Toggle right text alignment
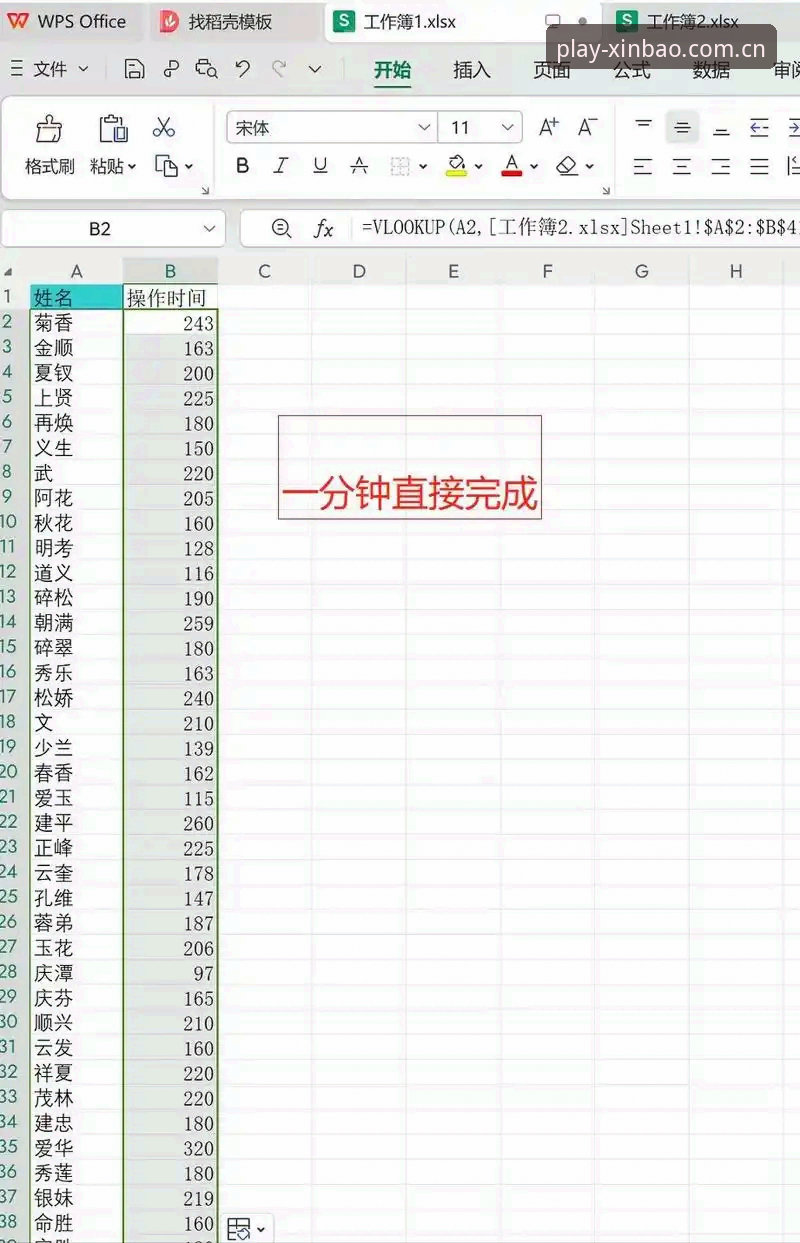Viewport: 800px width, 1243px height. tap(721, 166)
